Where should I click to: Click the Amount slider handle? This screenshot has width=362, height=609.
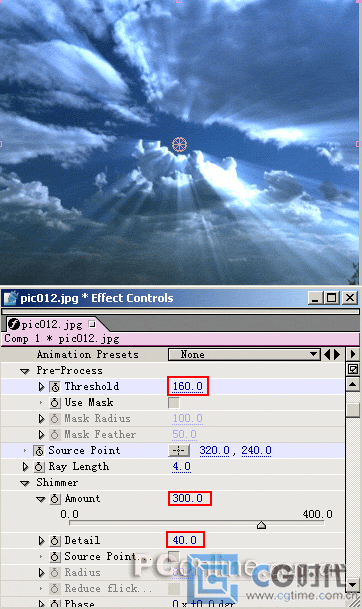(x=261, y=525)
